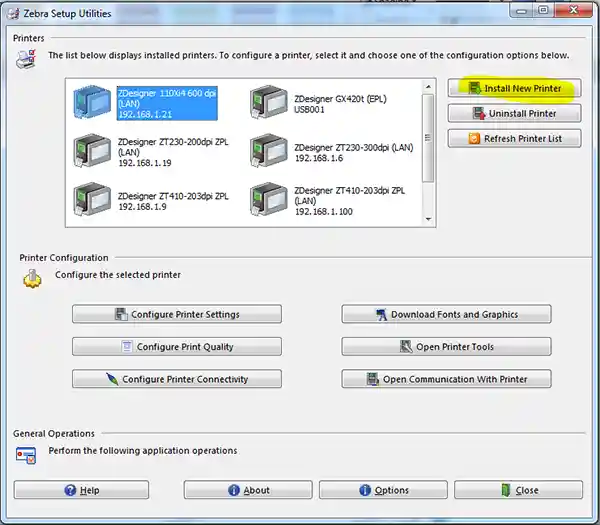Click the IP address 192.168.1.100
This screenshot has width=600, height=525.
pos(324,212)
